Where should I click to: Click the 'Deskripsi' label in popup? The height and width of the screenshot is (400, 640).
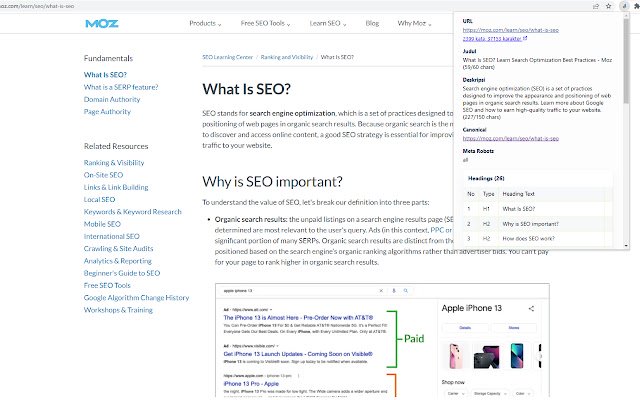point(473,80)
